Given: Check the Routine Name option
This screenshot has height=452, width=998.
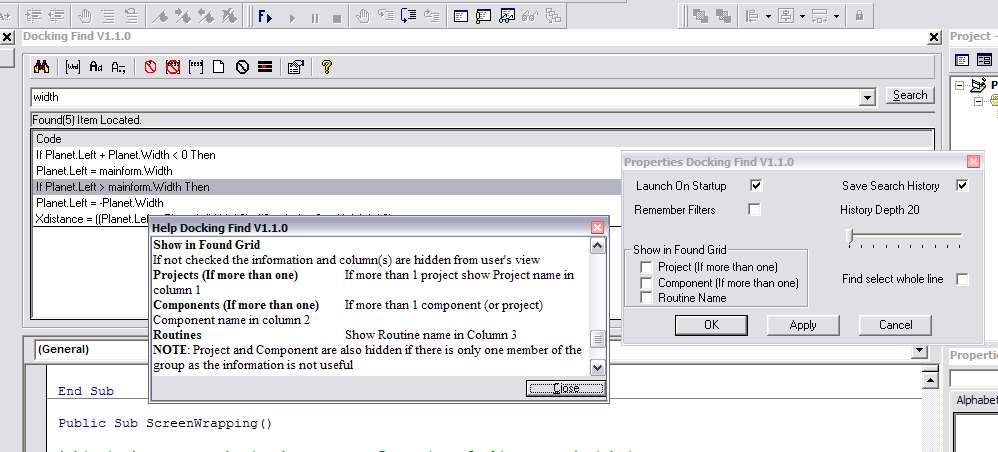Looking at the screenshot, I should pos(646,298).
